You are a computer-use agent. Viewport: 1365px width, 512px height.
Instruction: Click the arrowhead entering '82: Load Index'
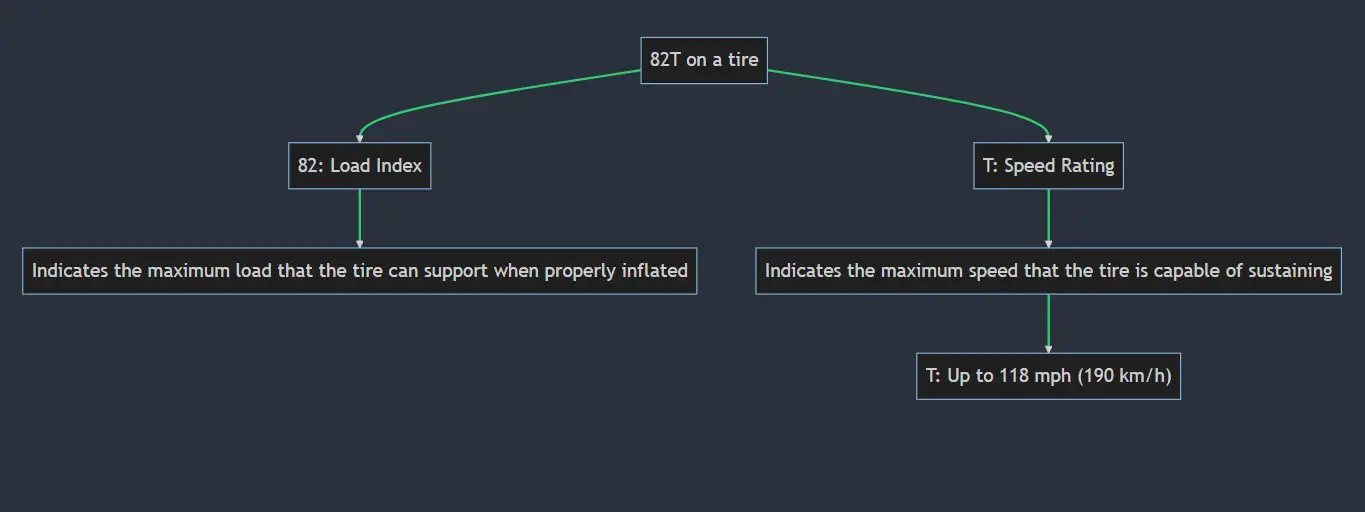point(360,138)
